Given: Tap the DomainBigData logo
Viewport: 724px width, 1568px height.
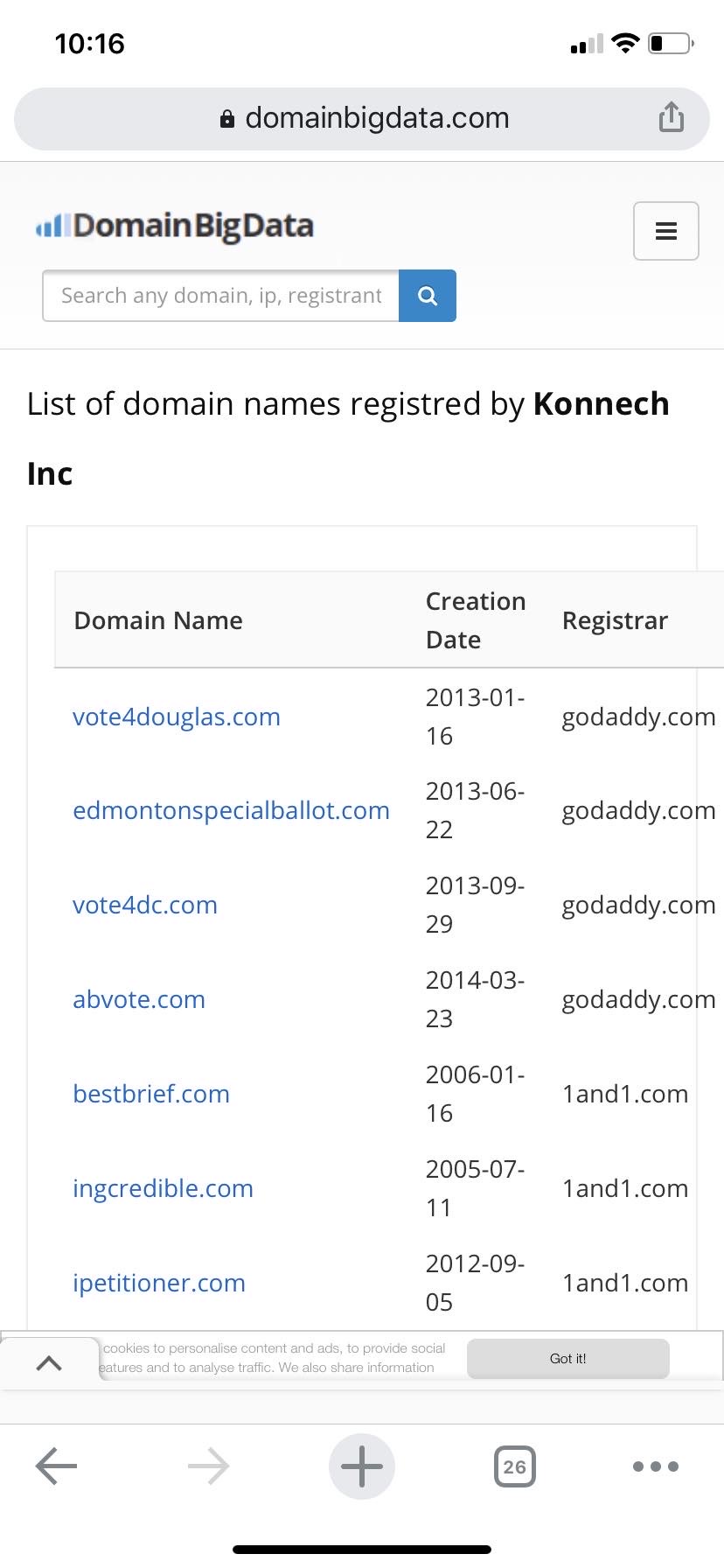Looking at the screenshot, I should 174,226.
